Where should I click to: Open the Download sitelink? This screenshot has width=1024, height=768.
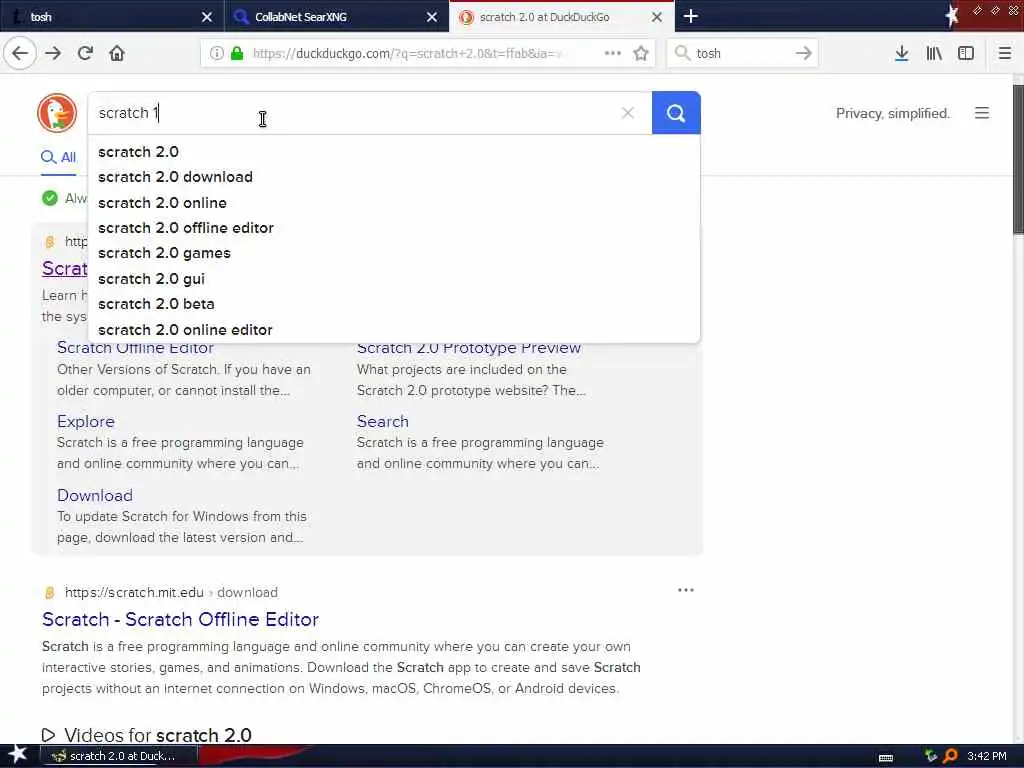point(95,495)
